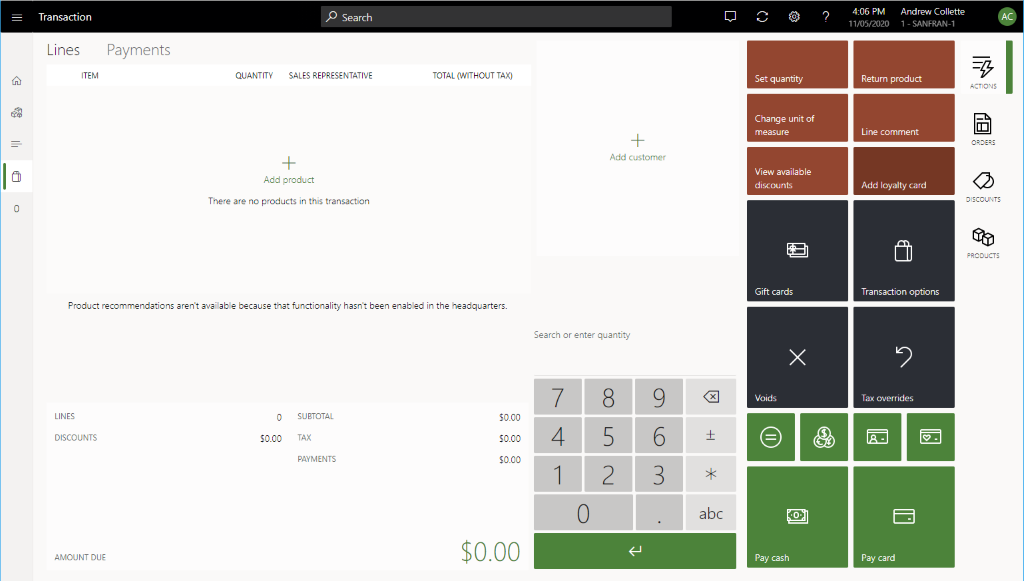The width and height of the screenshot is (1024, 581).
Task: Click the refresh sync icon
Action: pos(762,17)
